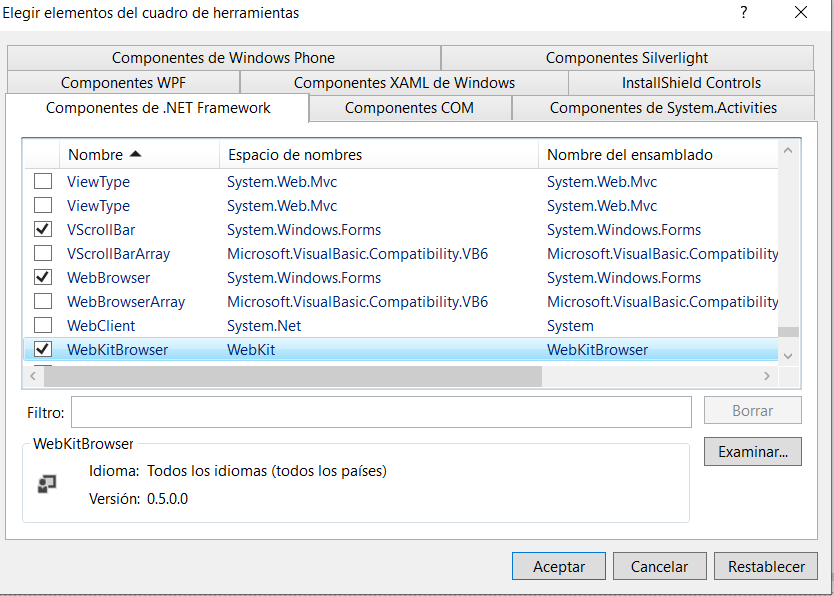Check the WebBrowserArray checkbox

click(43, 301)
